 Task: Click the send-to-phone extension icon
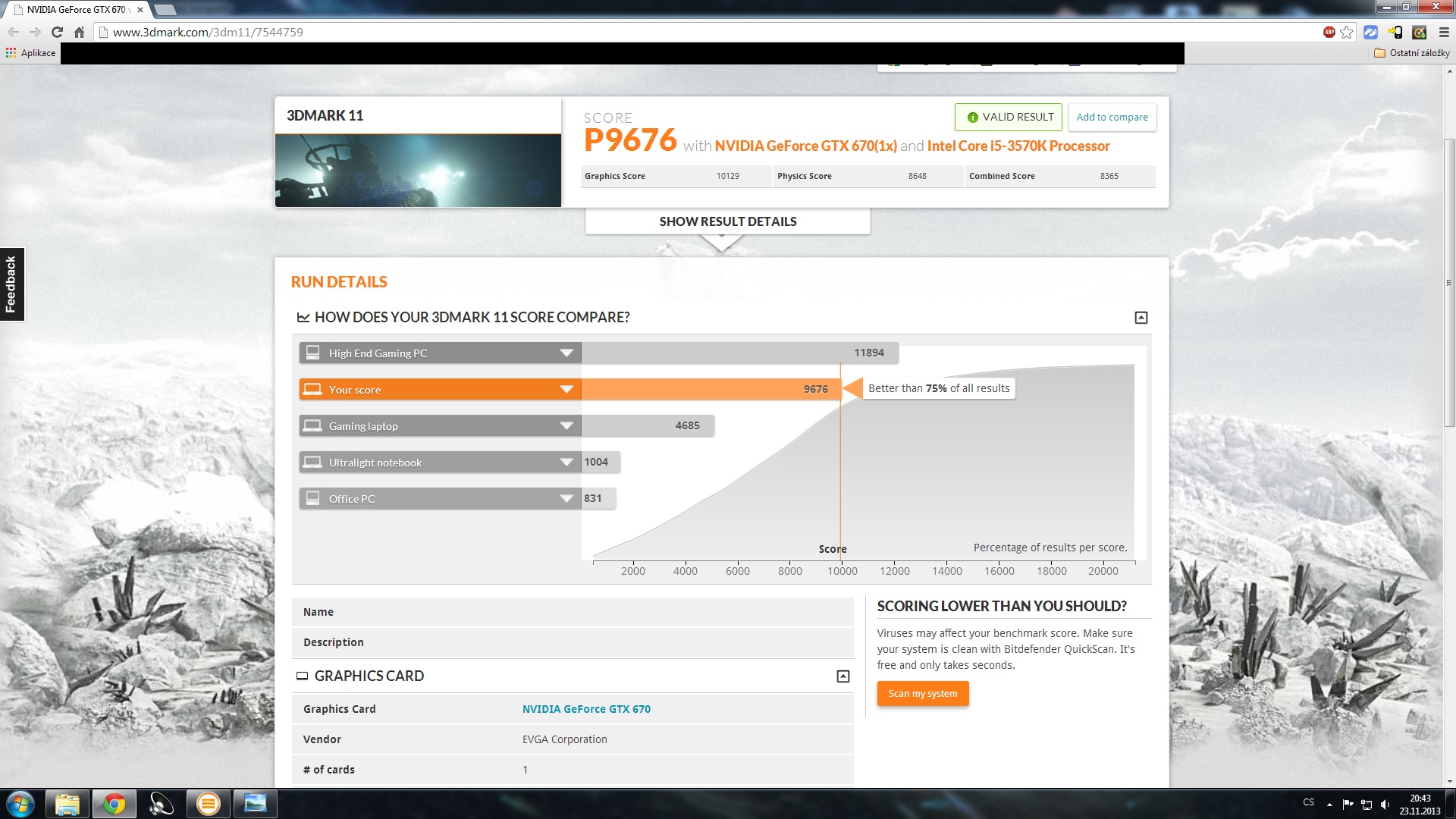pyautogui.click(x=1395, y=32)
